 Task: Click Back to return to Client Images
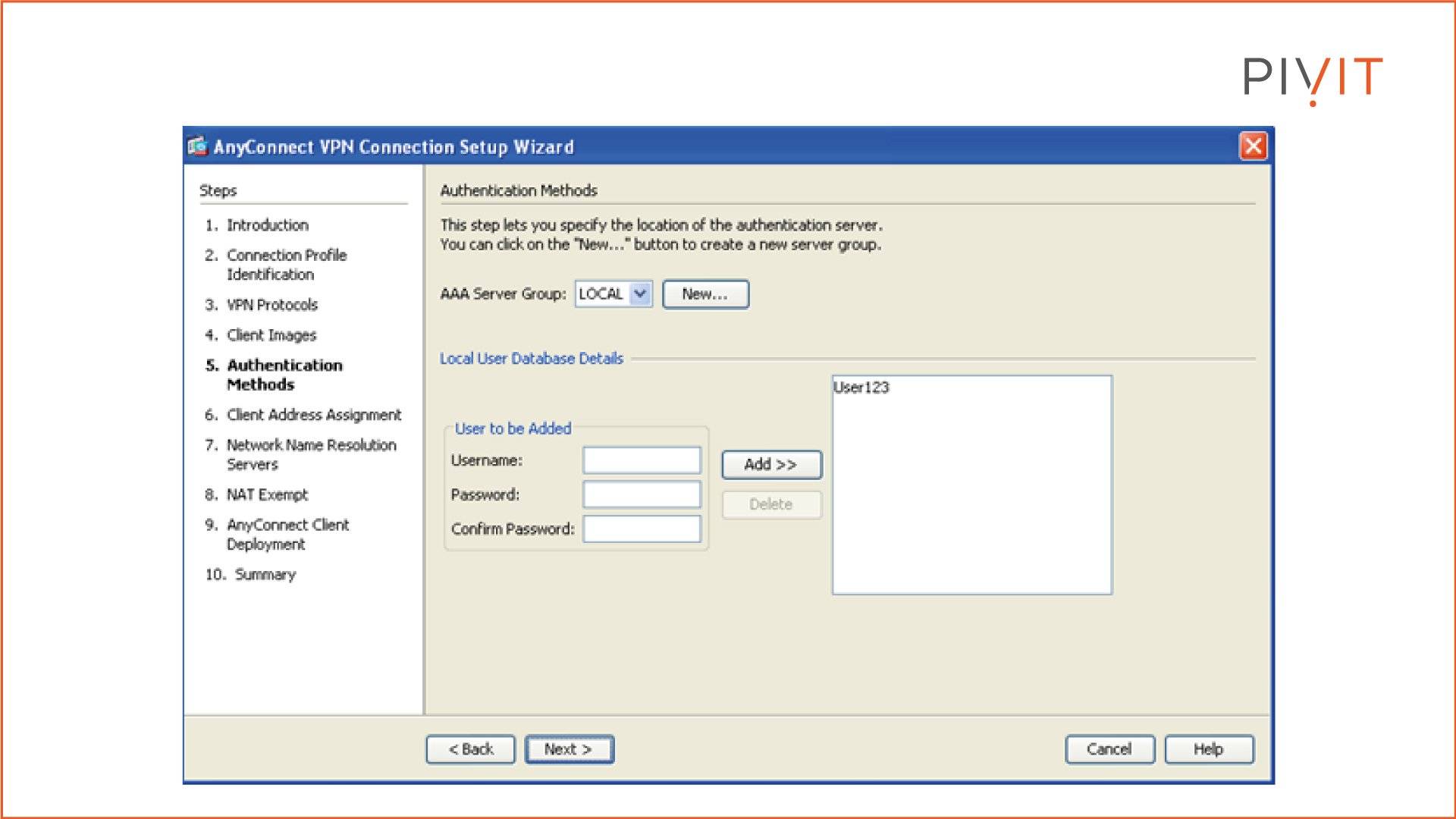[x=470, y=749]
